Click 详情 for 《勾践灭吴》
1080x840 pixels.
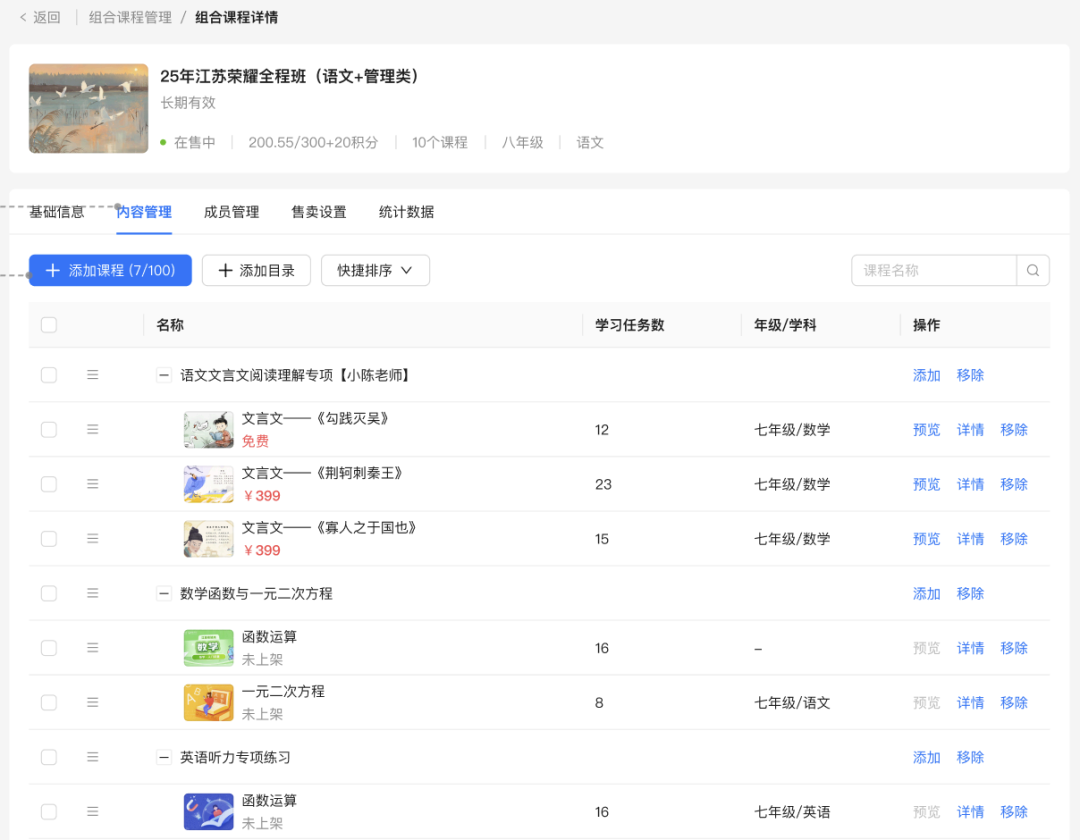click(970, 430)
